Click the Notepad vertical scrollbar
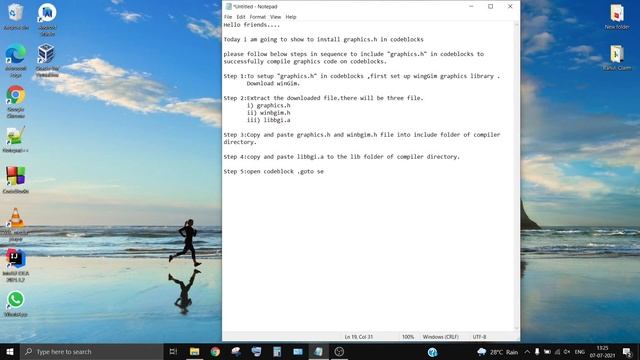640x360 pixels. pyautogui.click(x=516, y=176)
